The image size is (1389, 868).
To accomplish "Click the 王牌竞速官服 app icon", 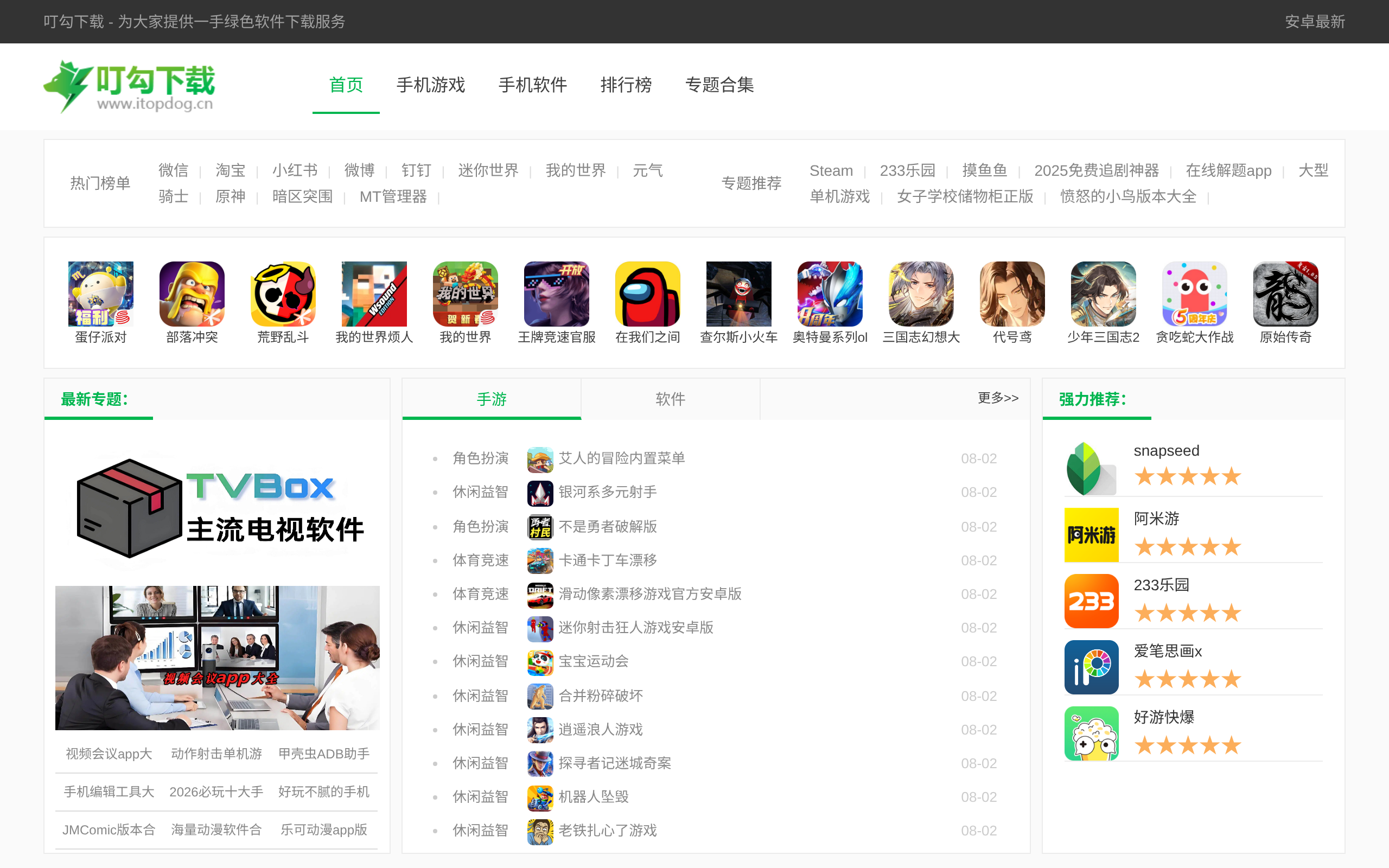I will [x=557, y=294].
